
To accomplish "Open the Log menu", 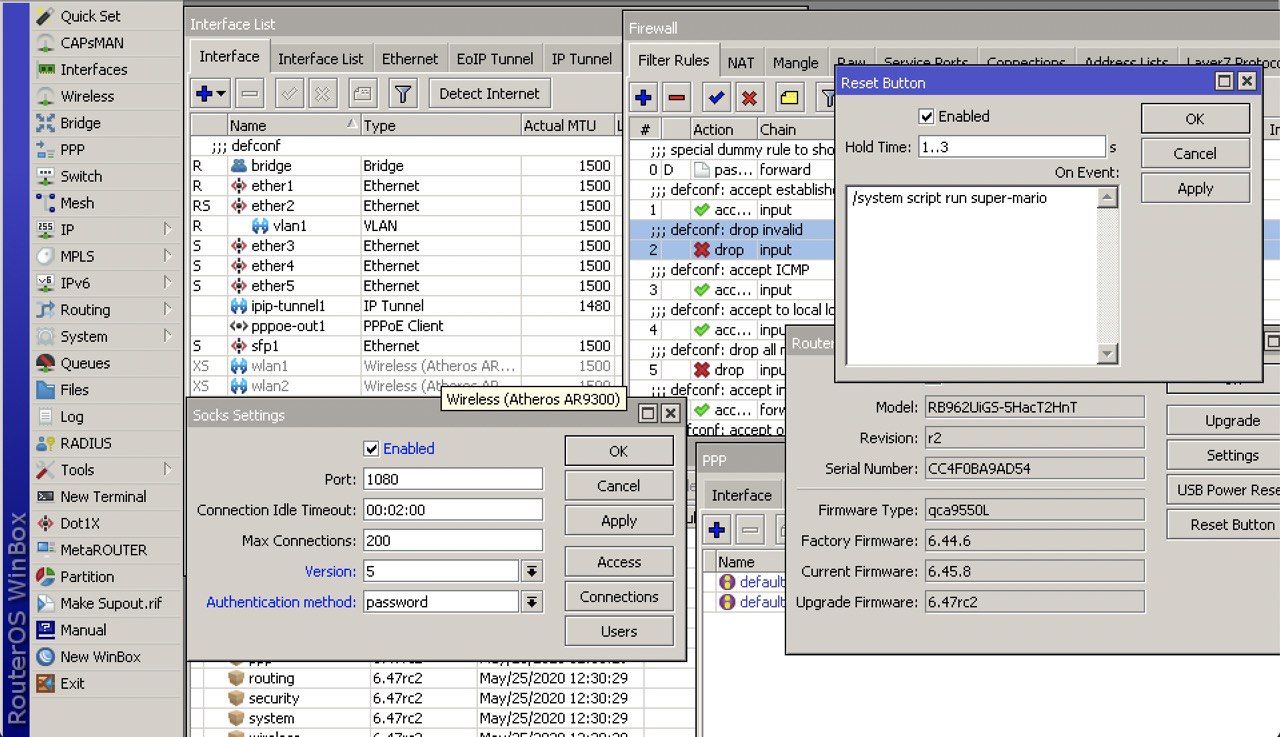I will point(71,416).
